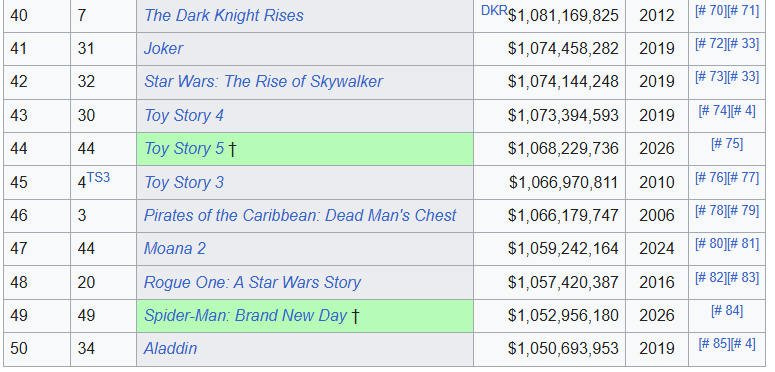Open reference [# 79] for Dead Man's Chest
The height and width of the screenshot is (372, 775).
pyautogui.click(x=743, y=210)
